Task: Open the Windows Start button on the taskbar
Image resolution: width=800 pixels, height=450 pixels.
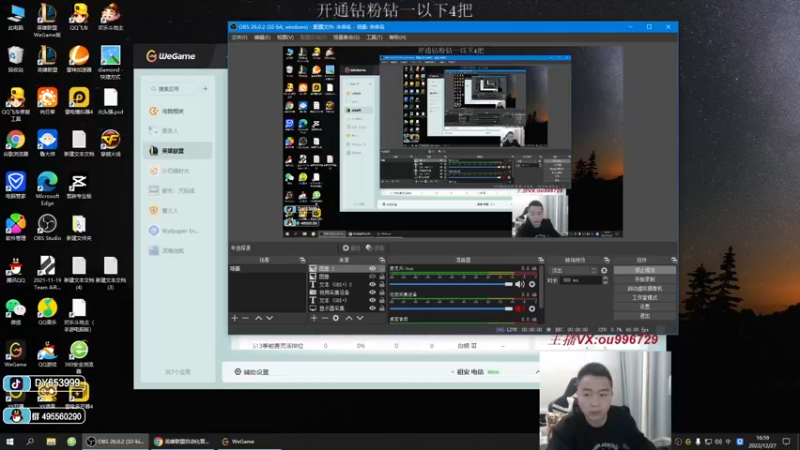Action: (x=9, y=441)
